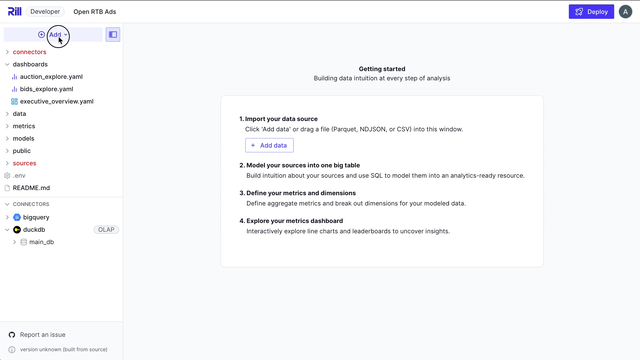Click the Rill logo icon
This screenshot has height=360, width=640.
15,11
